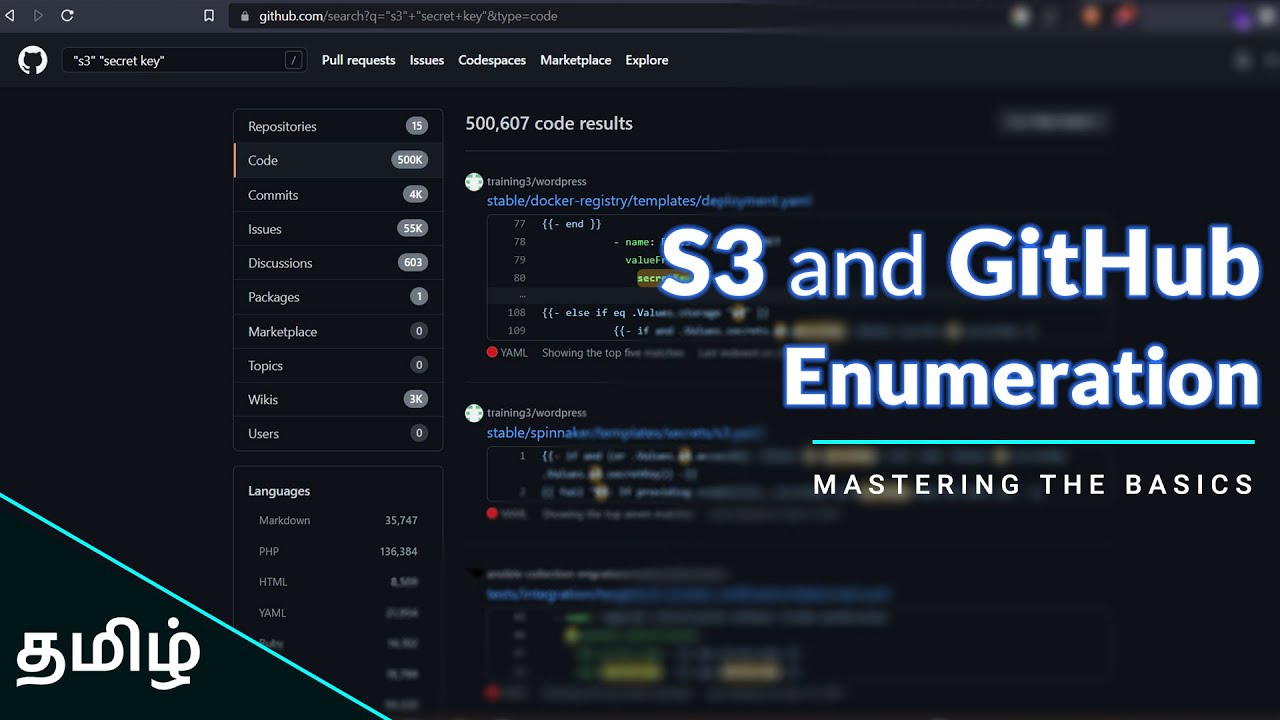Filter results by HTML language
This screenshot has height=720, width=1280.
(338, 581)
